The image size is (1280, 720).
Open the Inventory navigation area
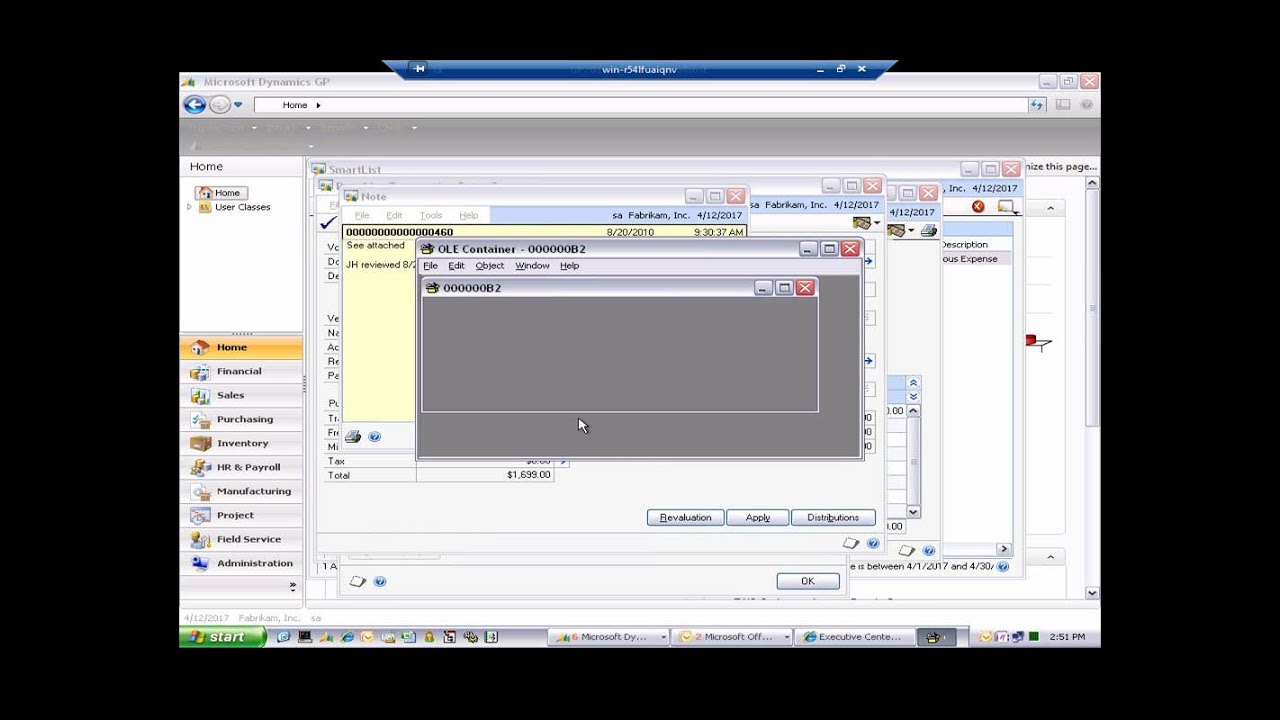coord(241,443)
